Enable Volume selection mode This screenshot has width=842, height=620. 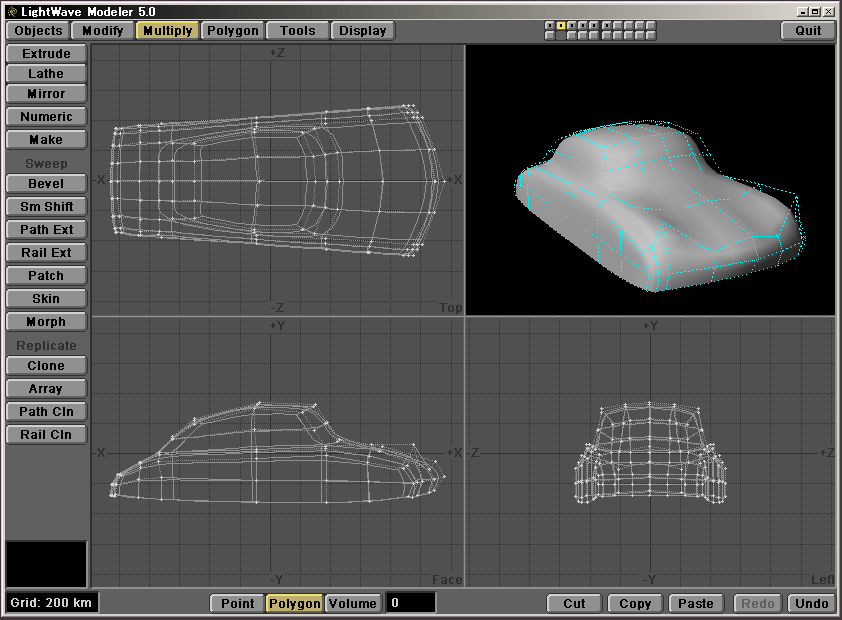pyautogui.click(x=353, y=603)
